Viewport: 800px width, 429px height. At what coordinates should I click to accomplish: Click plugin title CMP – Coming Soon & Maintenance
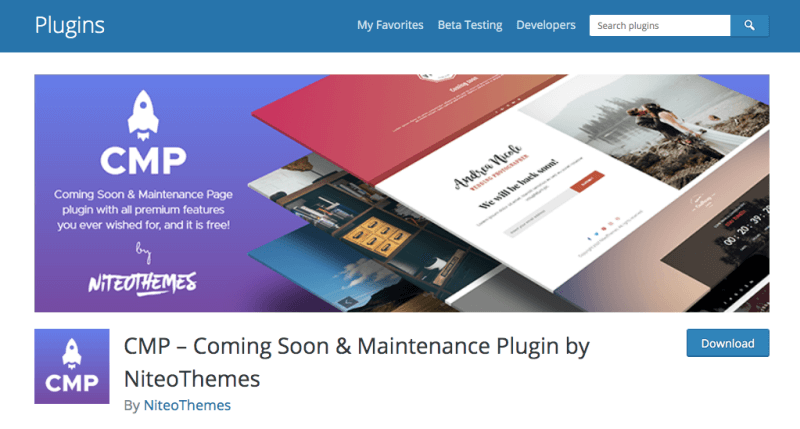357,362
